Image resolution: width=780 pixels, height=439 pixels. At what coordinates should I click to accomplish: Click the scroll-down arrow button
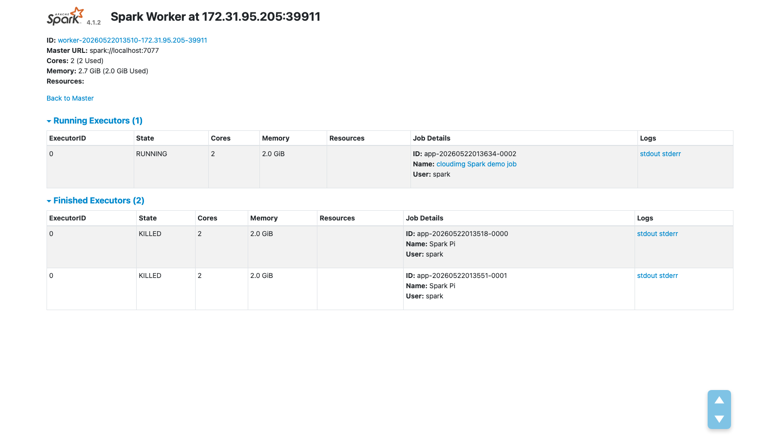pos(719,419)
